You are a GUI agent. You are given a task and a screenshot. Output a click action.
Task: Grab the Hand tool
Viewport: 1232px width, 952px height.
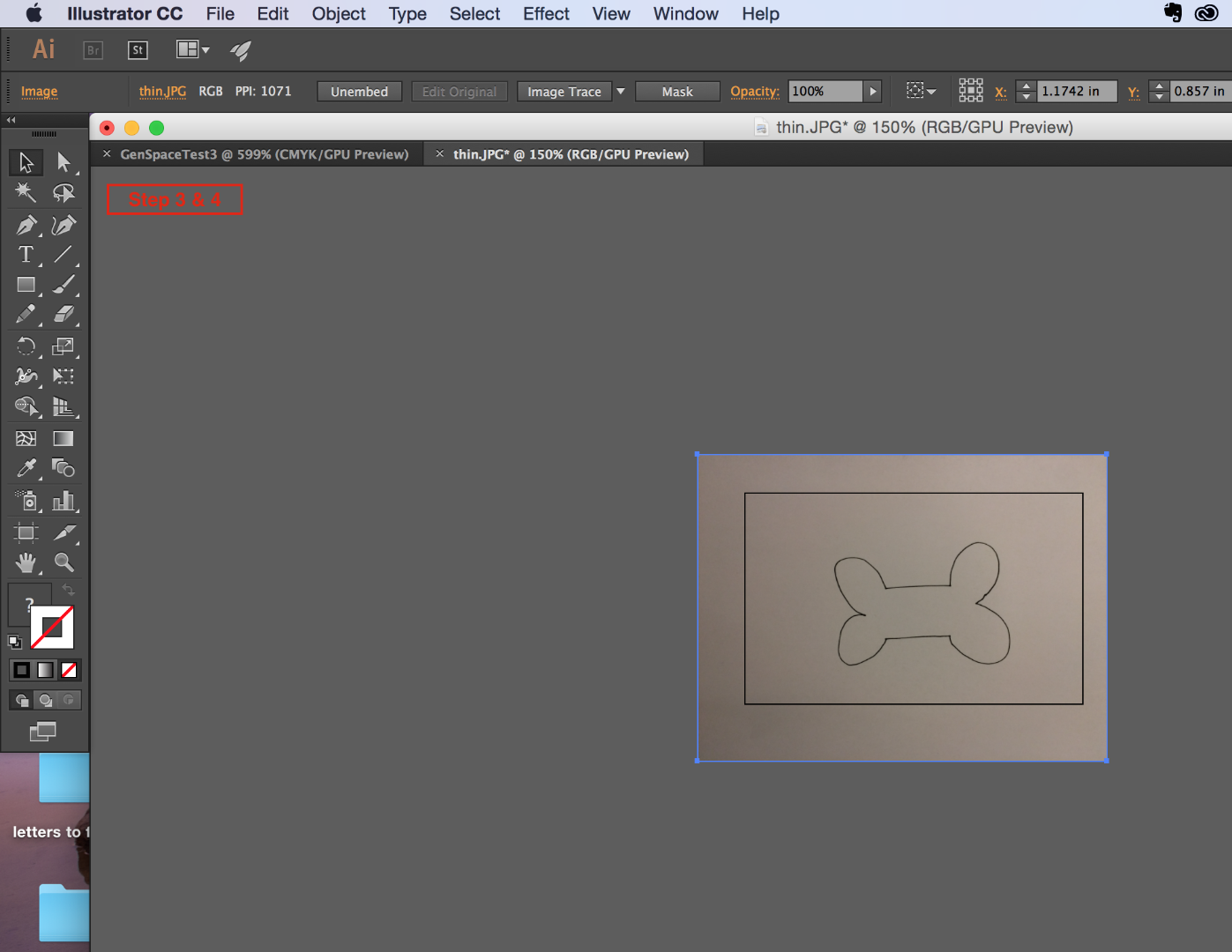coord(26,562)
